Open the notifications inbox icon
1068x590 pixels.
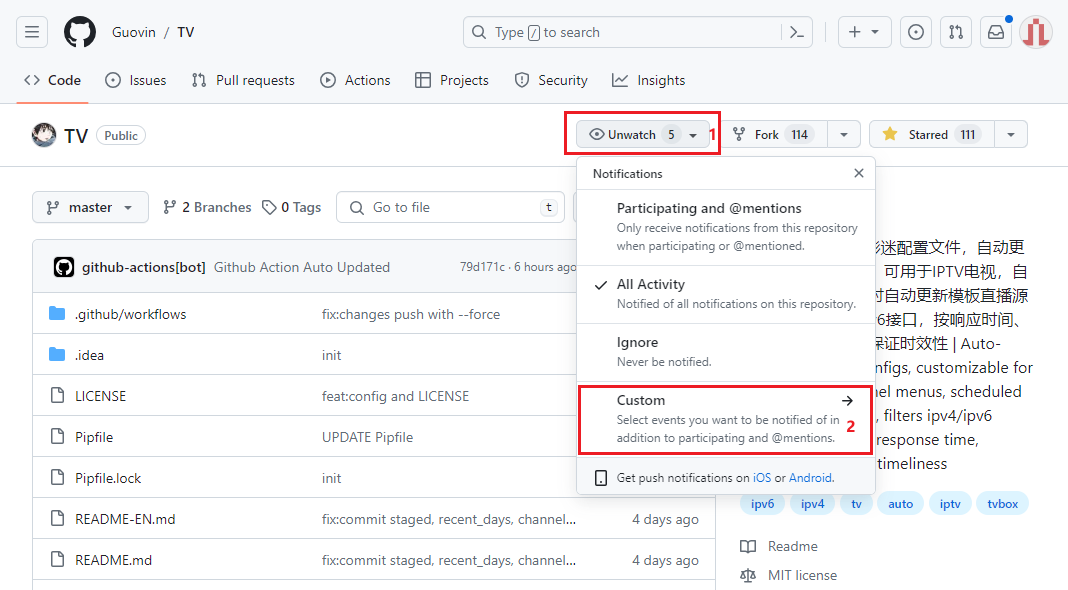[996, 32]
